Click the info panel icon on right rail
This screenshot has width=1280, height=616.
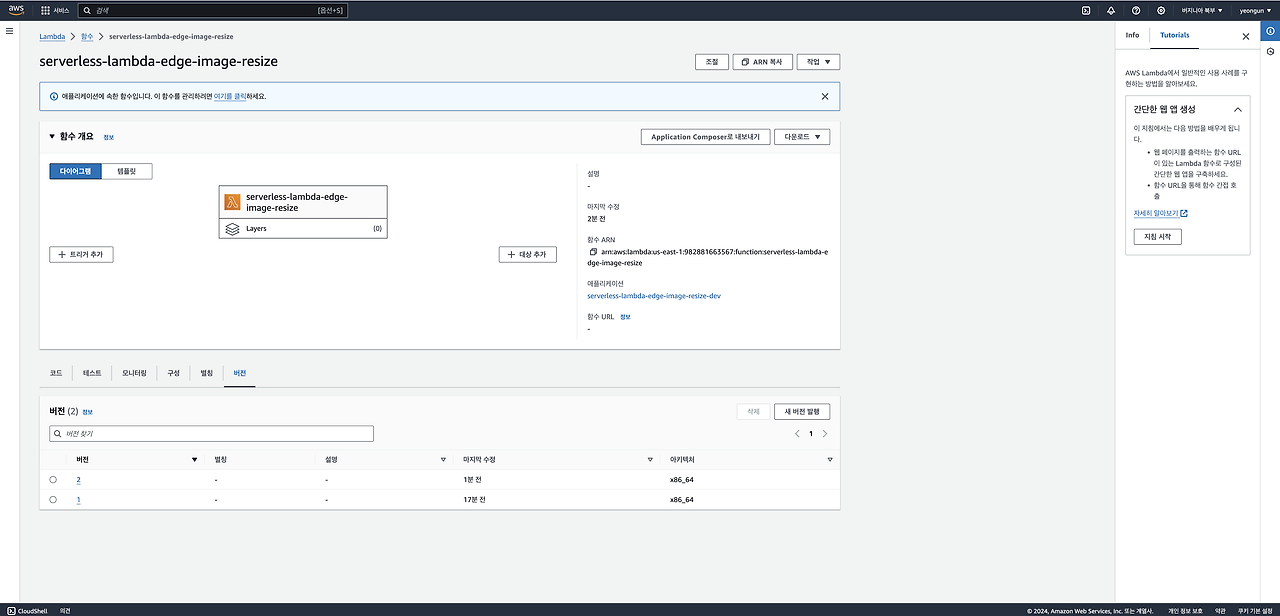click(x=1270, y=31)
